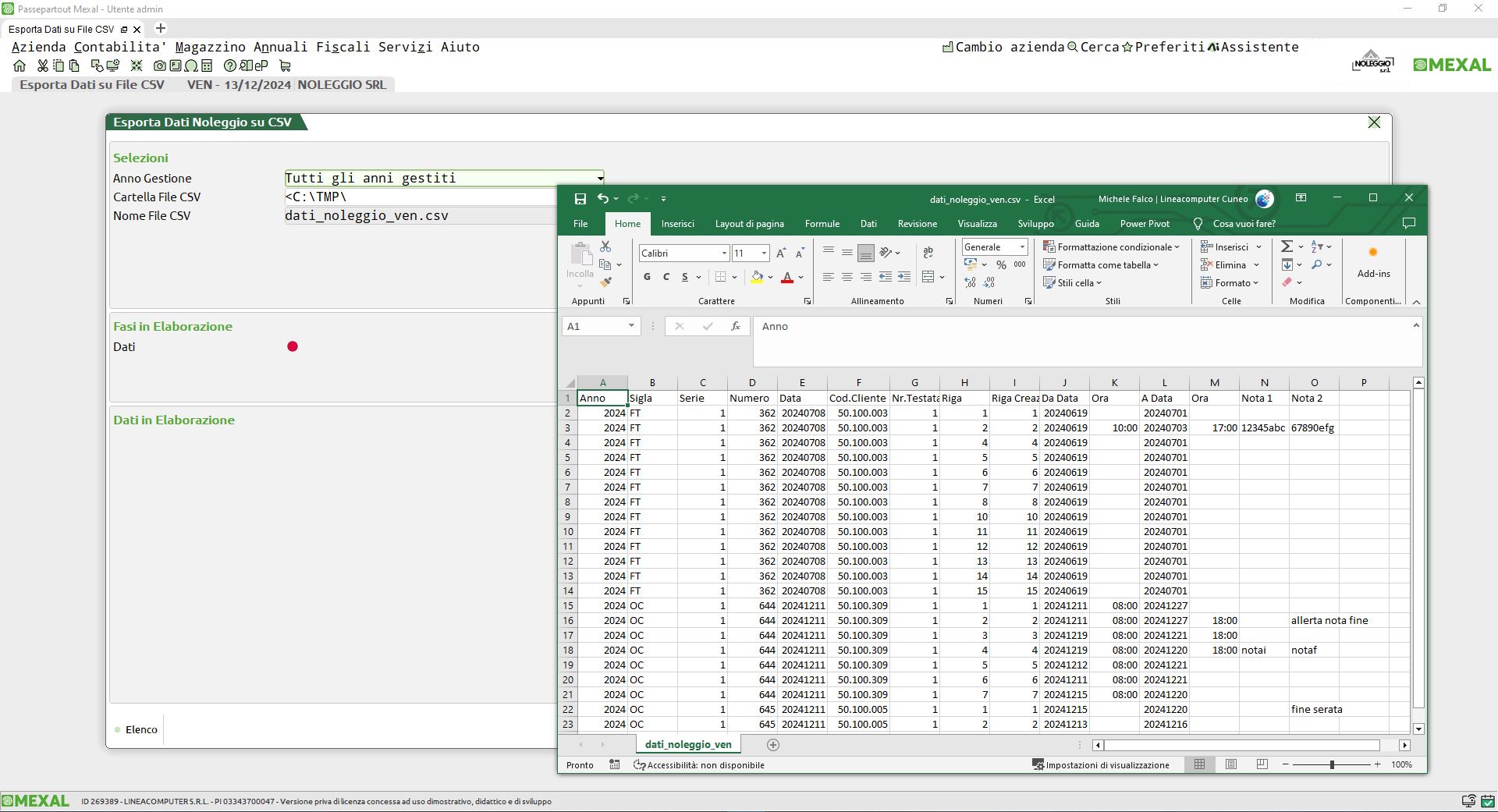Click the Nome File CSV field
1498x812 pixels.
coord(421,216)
